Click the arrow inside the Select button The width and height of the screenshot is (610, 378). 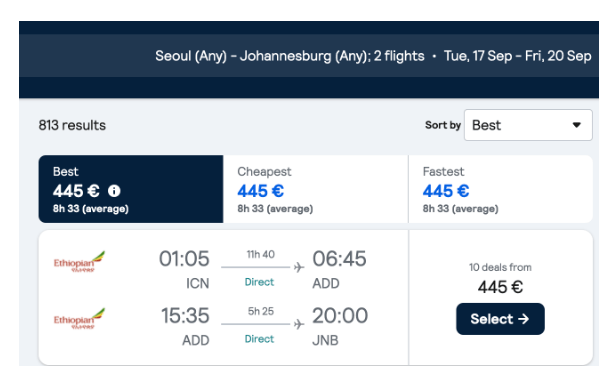coord(524,319)
